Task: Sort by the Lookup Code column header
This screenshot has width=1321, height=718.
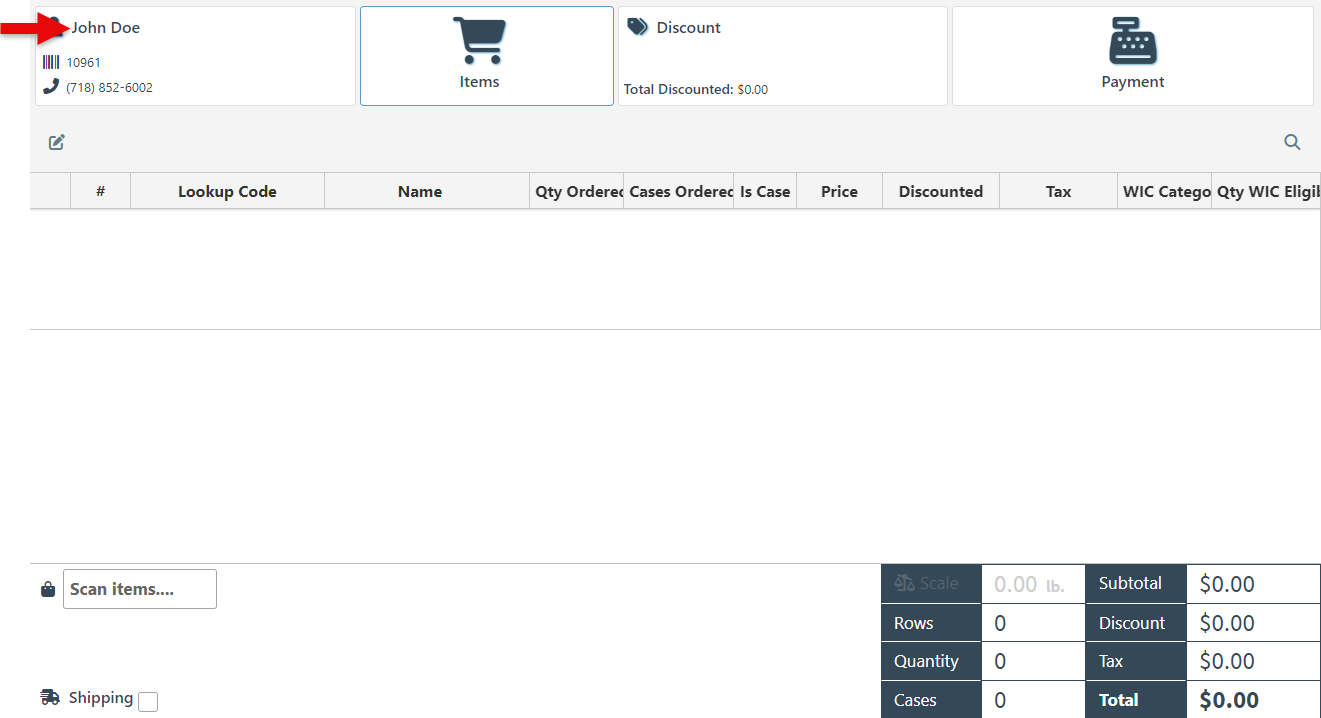Action: click(x=227, y=192)
